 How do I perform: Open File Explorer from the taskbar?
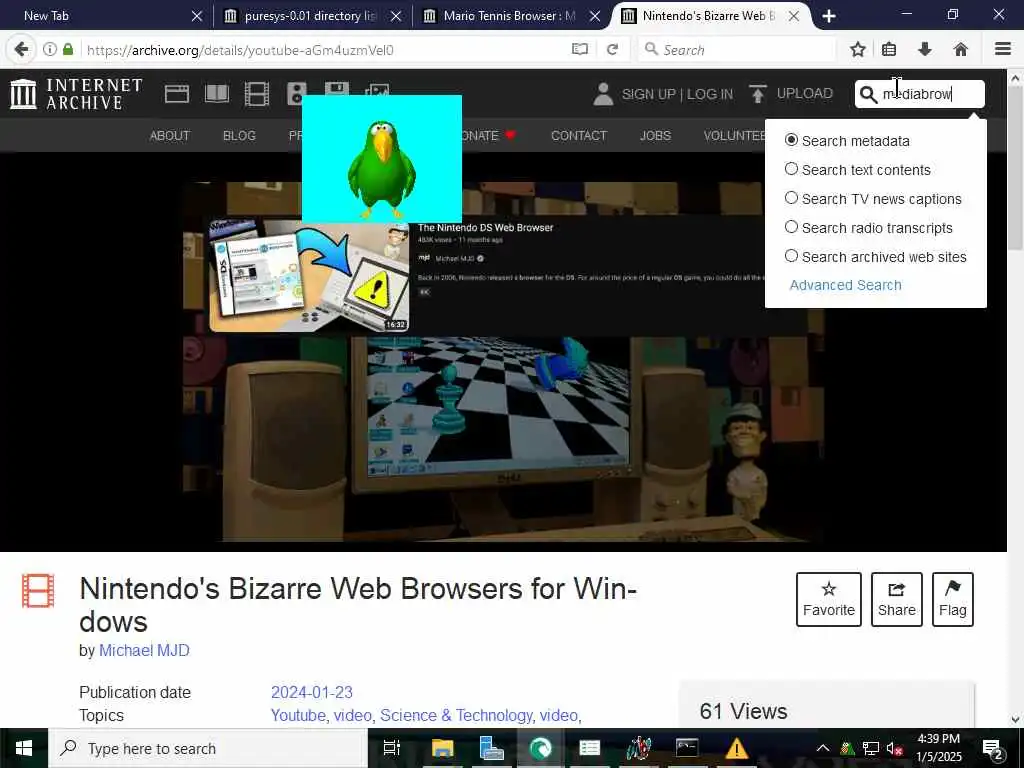point(442,748)
